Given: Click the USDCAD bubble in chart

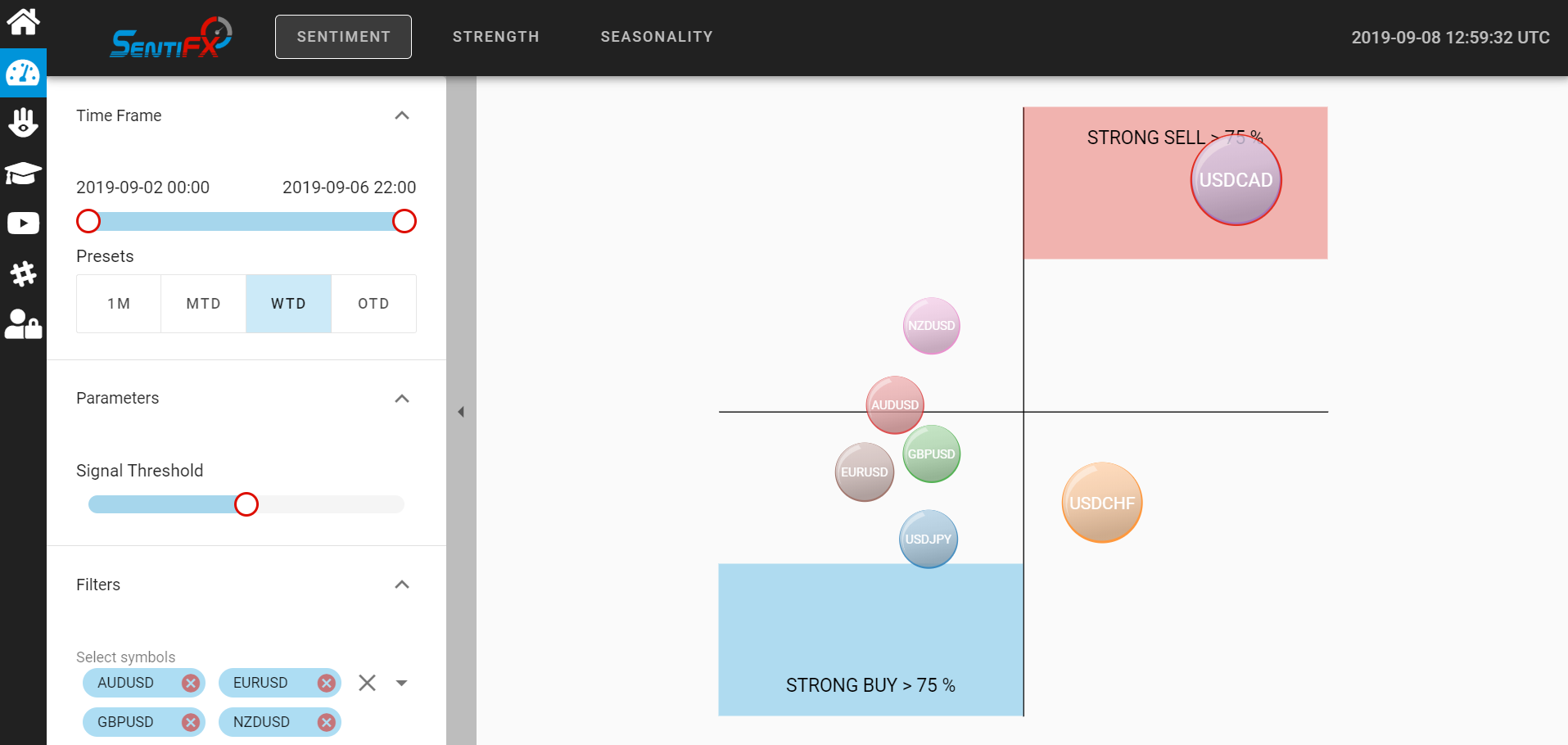Looking at the screenshot, I should click(1236, 180).
